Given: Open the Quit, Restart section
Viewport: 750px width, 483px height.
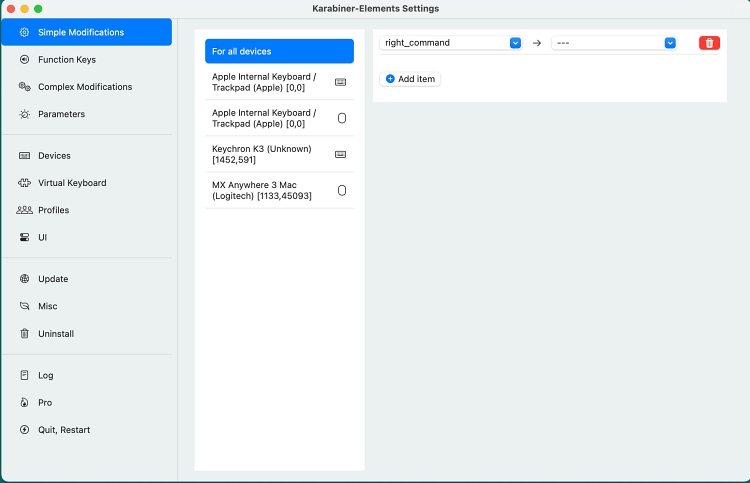Looking at the screenshot, I should pos(87,429).
